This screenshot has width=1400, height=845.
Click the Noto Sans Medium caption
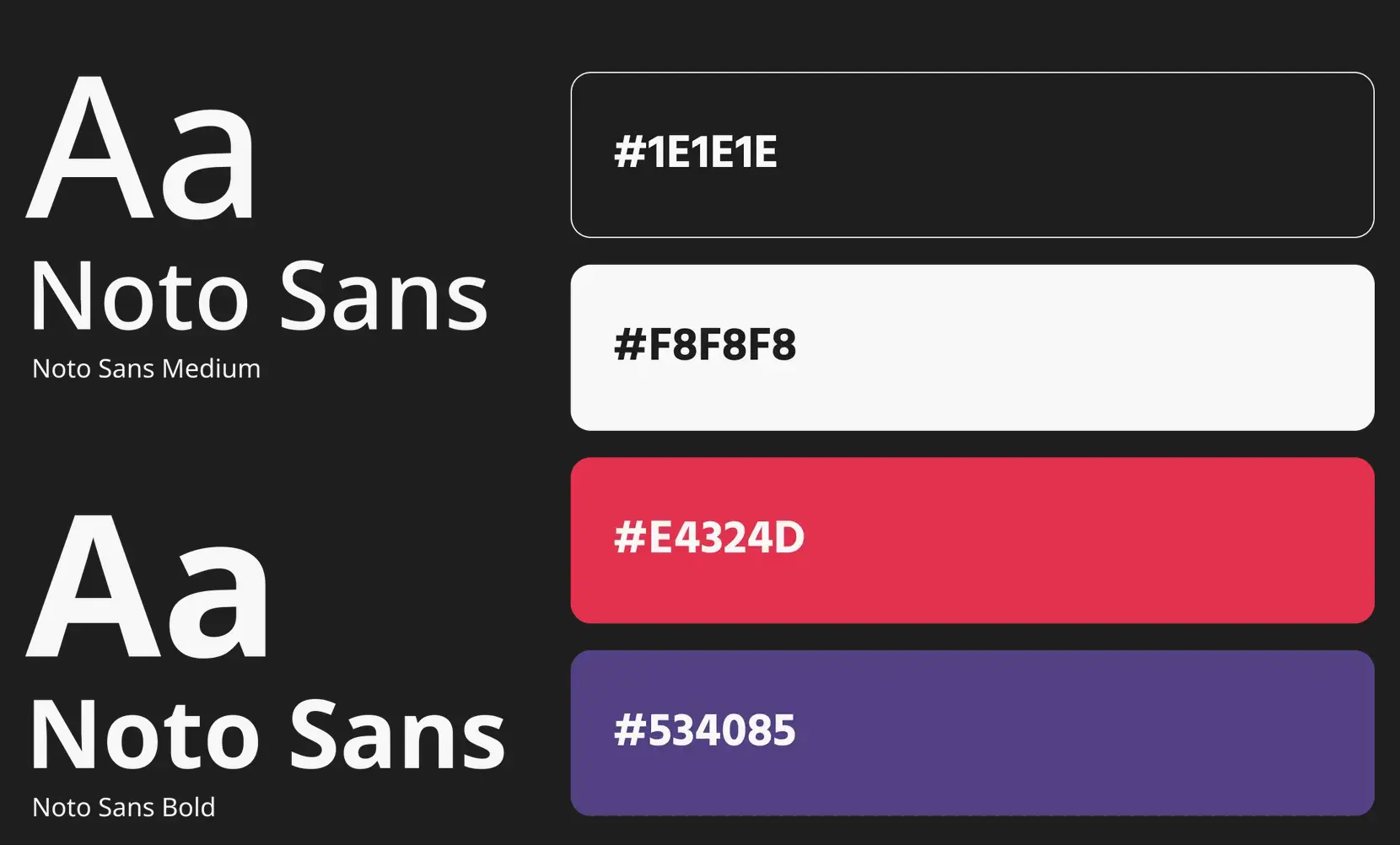[146, 369]
